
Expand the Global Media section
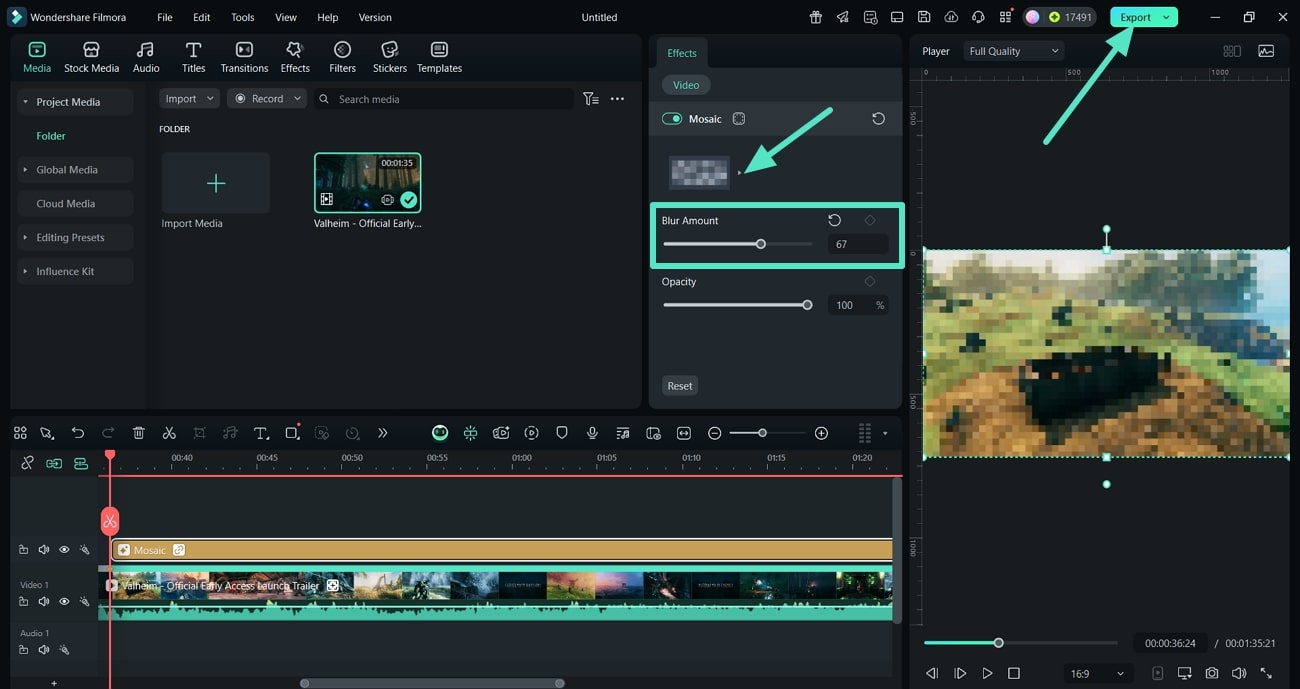(x=25, y=170)
